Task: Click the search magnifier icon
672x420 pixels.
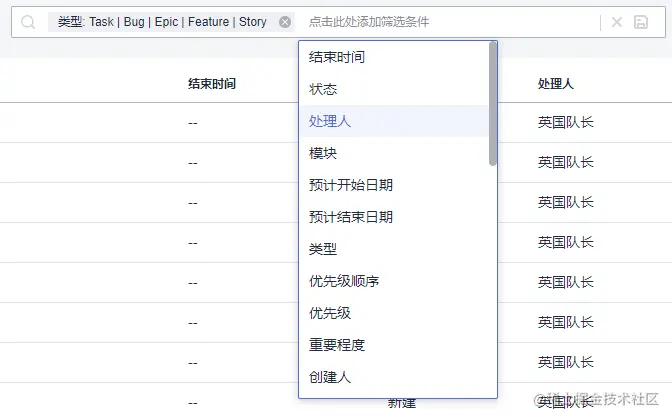Action: pyautogui.click(x=28, y=22)
